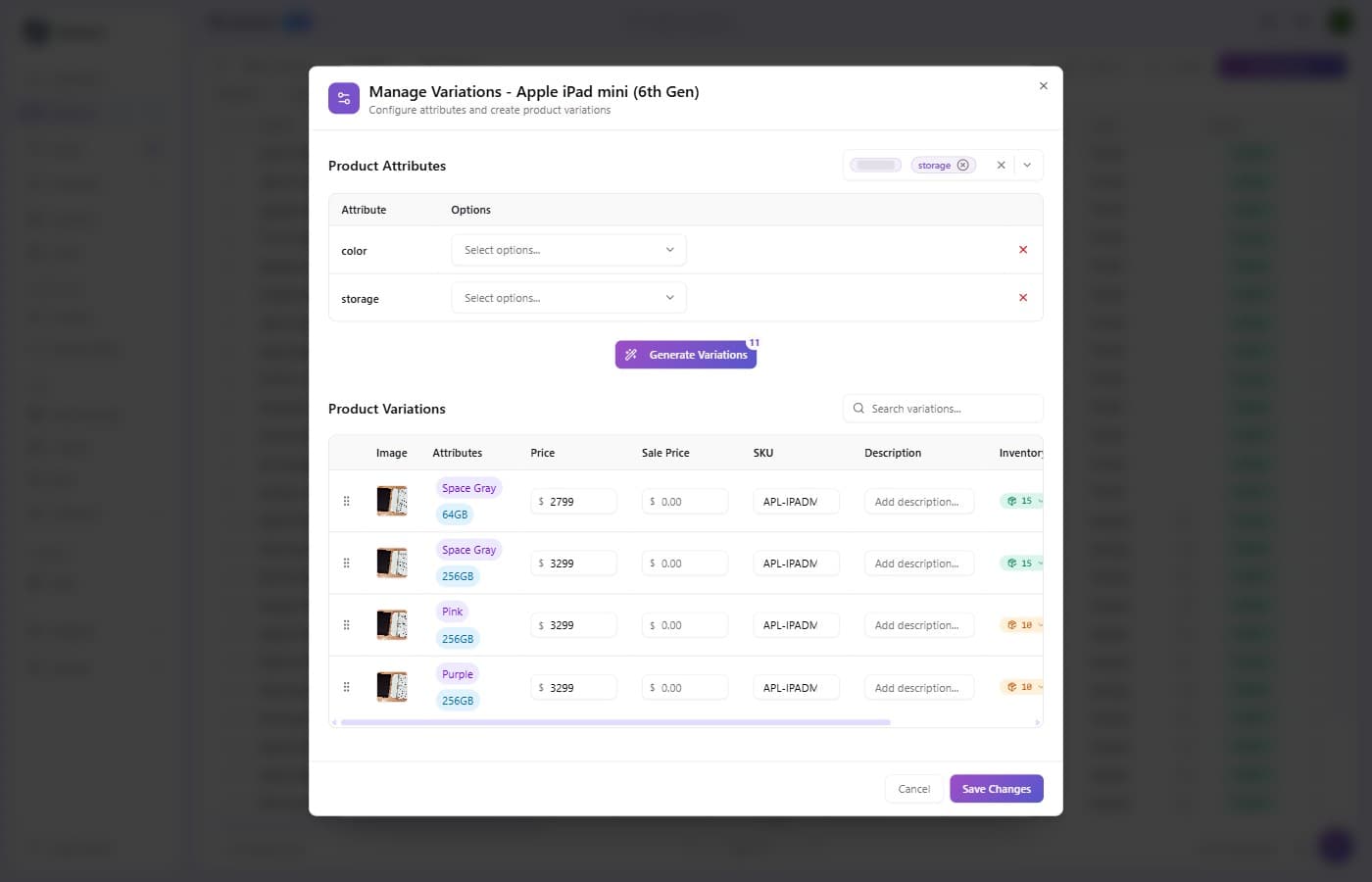Click the Pink color tag

(453, 612)
